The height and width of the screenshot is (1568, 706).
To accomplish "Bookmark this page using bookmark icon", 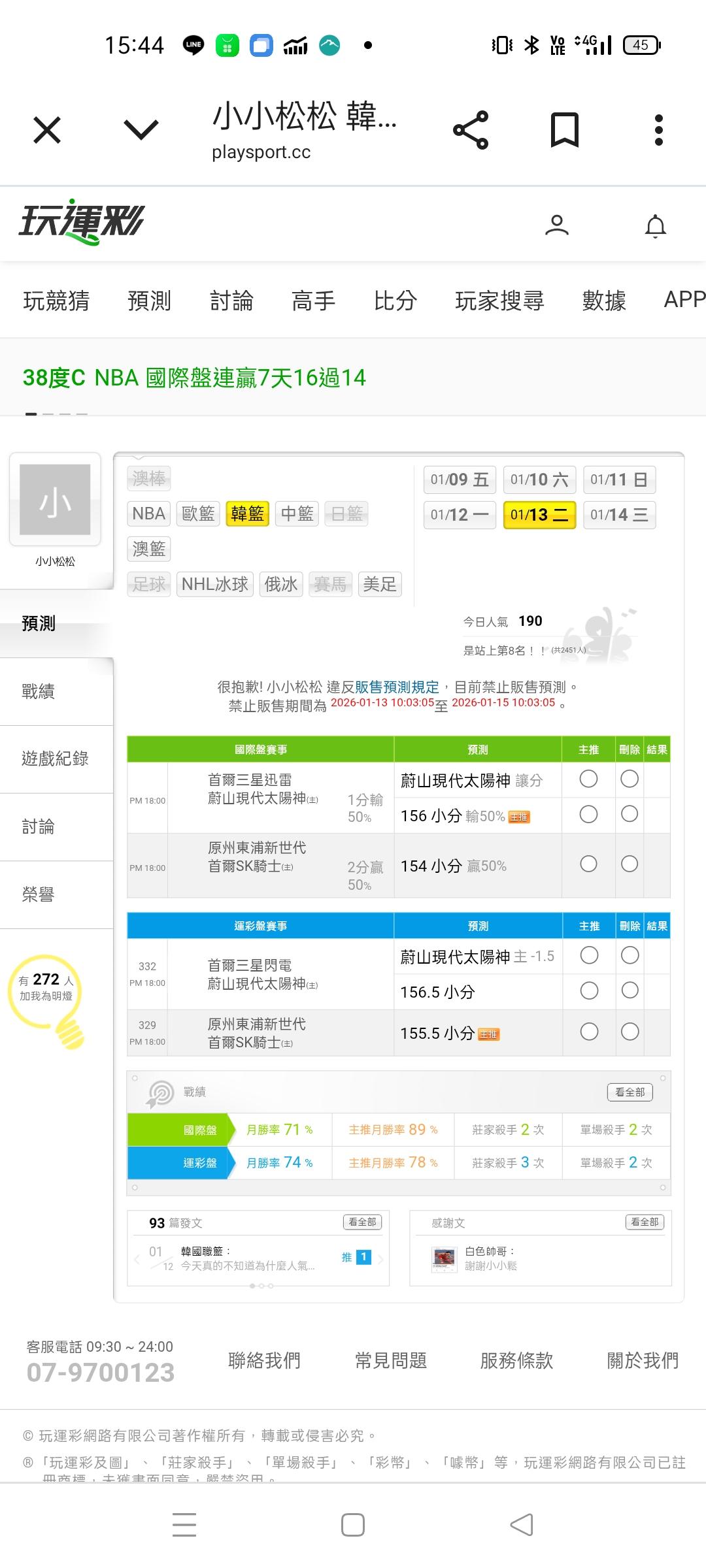I will [564, 130].
